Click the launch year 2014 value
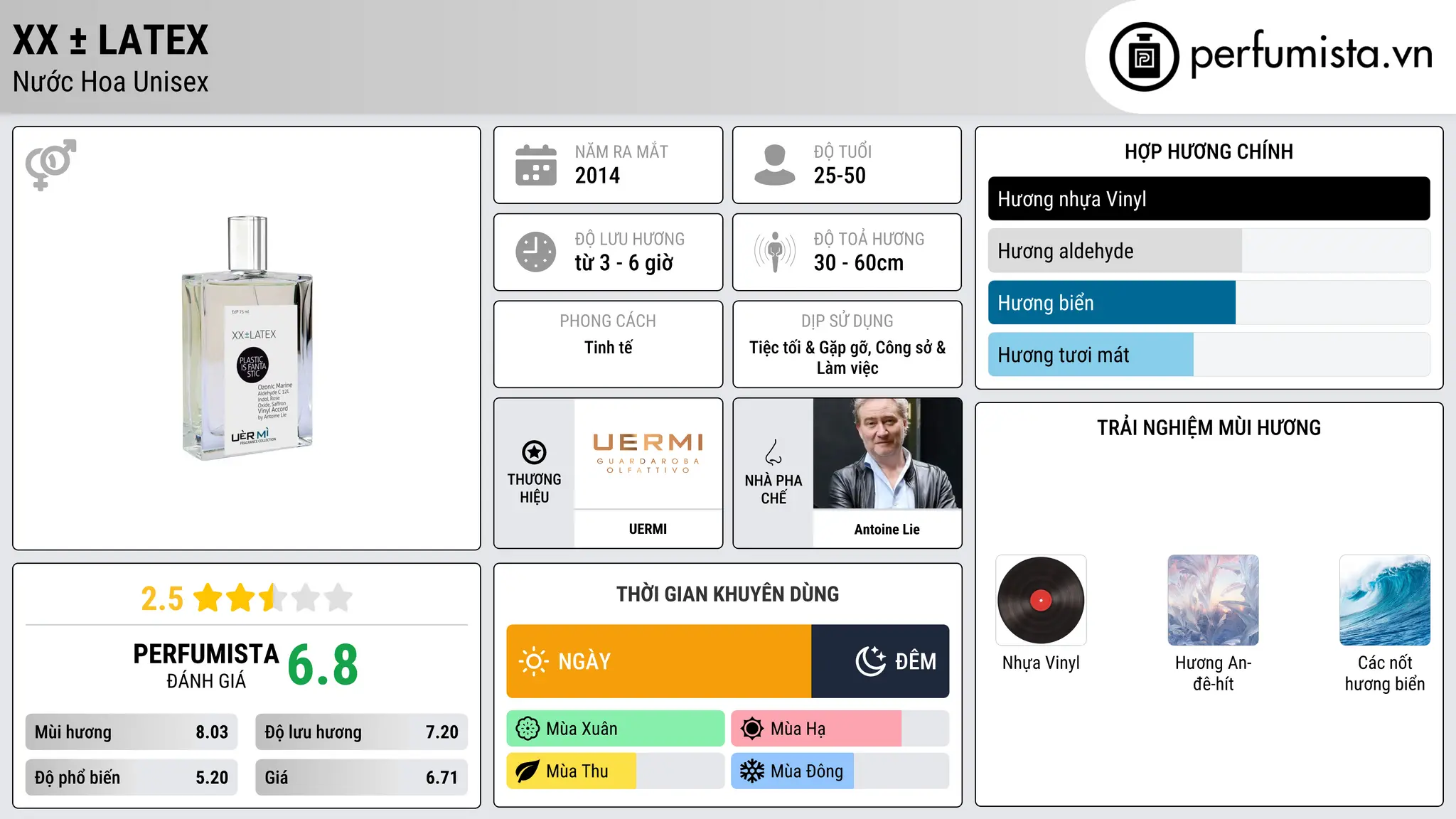This screenshot has height=819, width=1456. (x=597, y=176)
